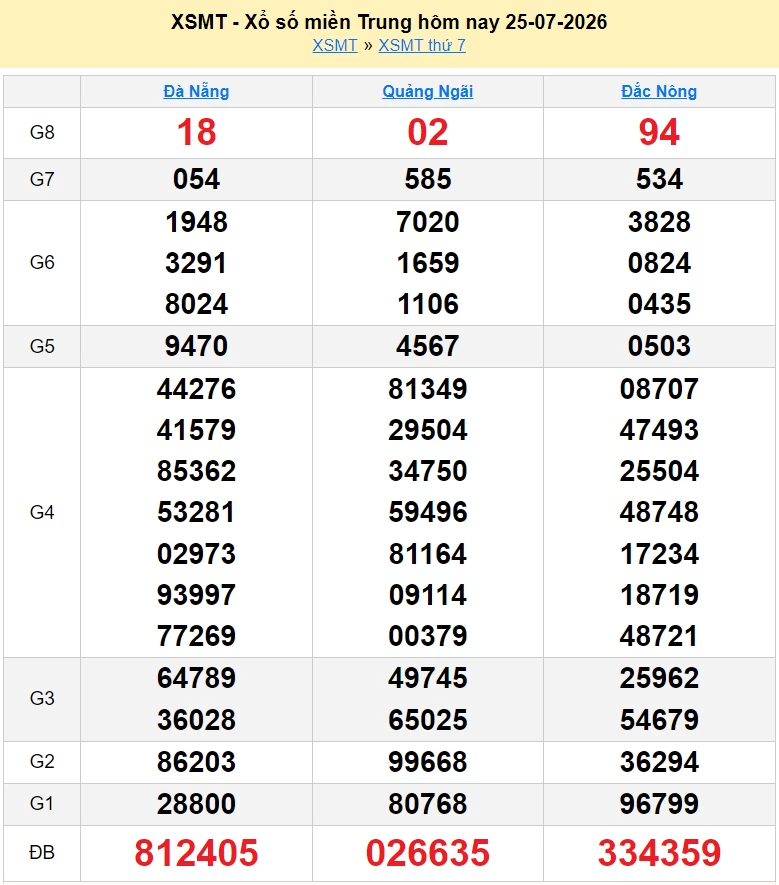Click G4 number 93997

point(196,595)
